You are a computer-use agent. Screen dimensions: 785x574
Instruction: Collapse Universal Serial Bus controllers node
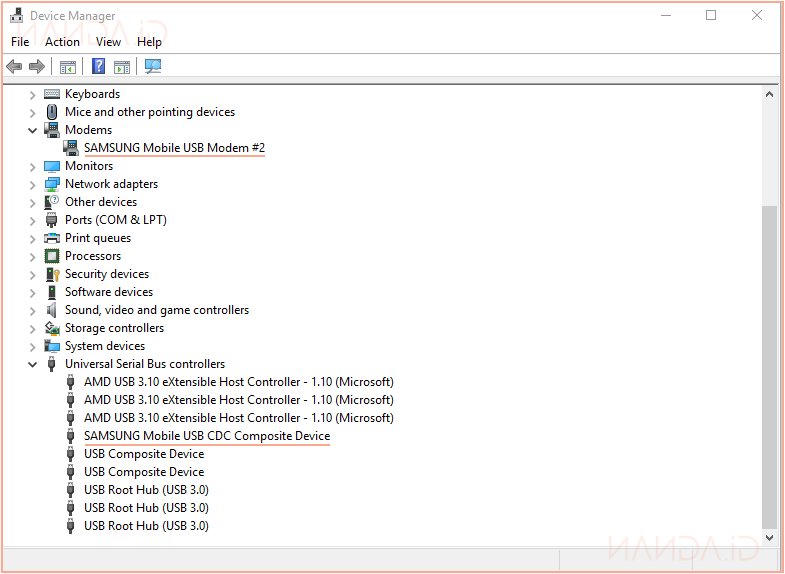coord(32,364)
